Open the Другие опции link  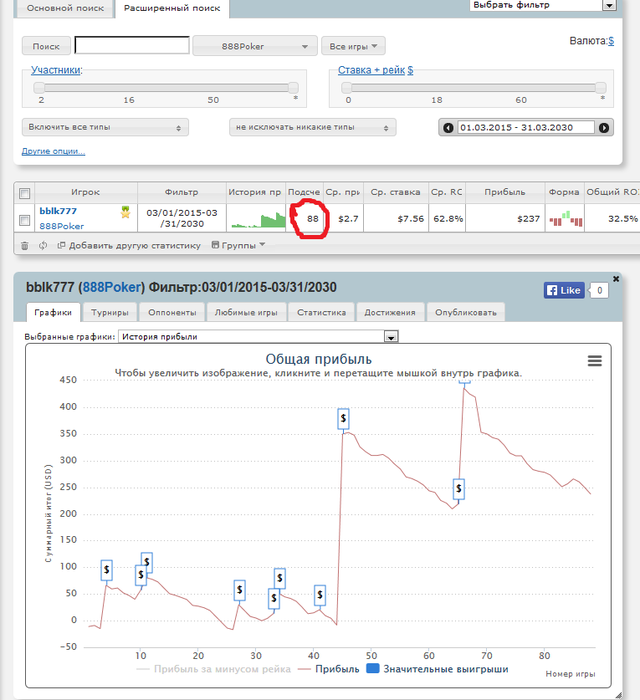(53, 151)
